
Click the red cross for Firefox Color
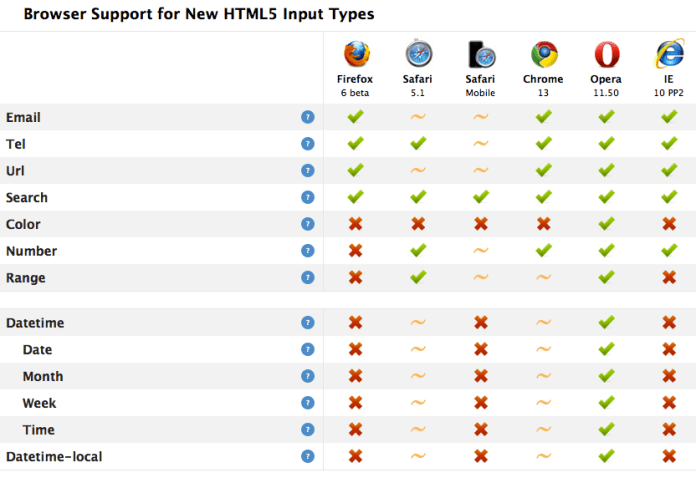(x=355, y=224)
